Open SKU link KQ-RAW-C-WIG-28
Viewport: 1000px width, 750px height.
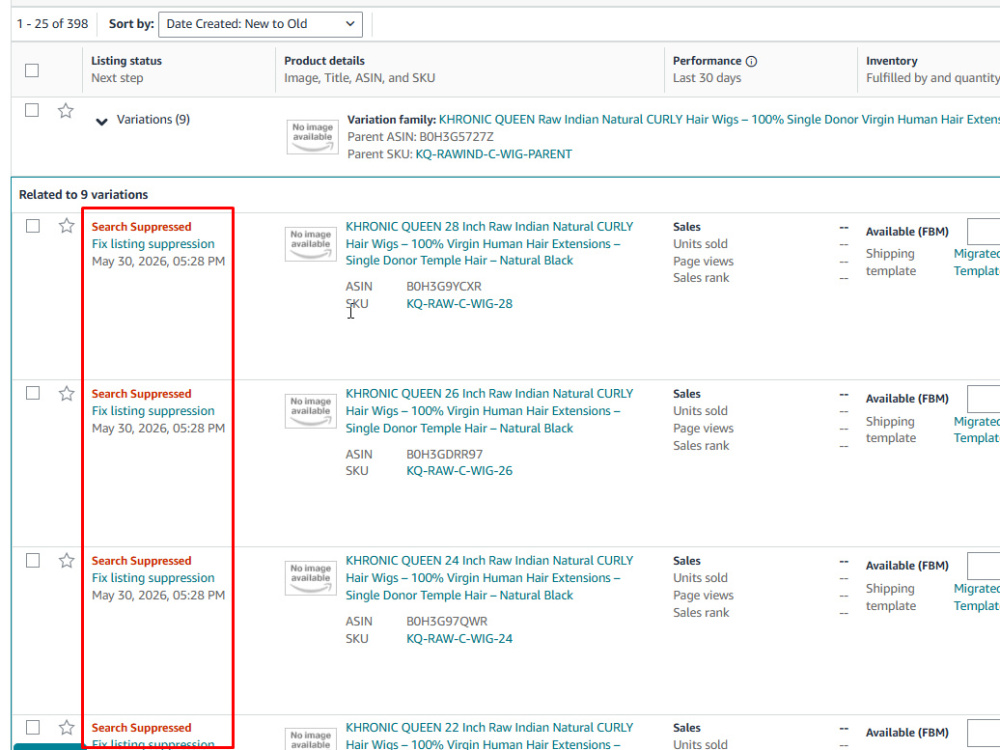coord(459,304)
